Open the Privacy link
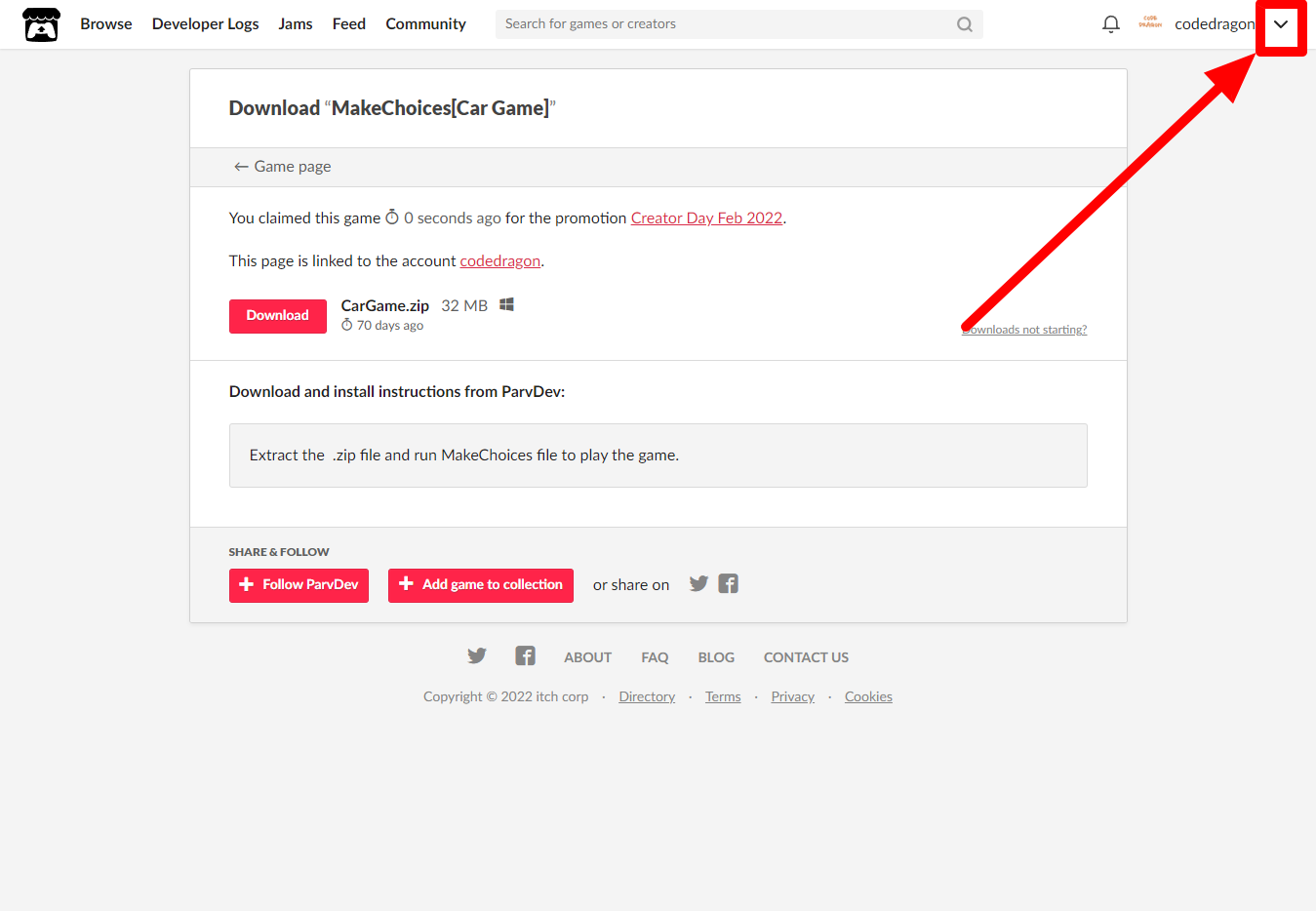1316x911 pixels. pos(792,696)
